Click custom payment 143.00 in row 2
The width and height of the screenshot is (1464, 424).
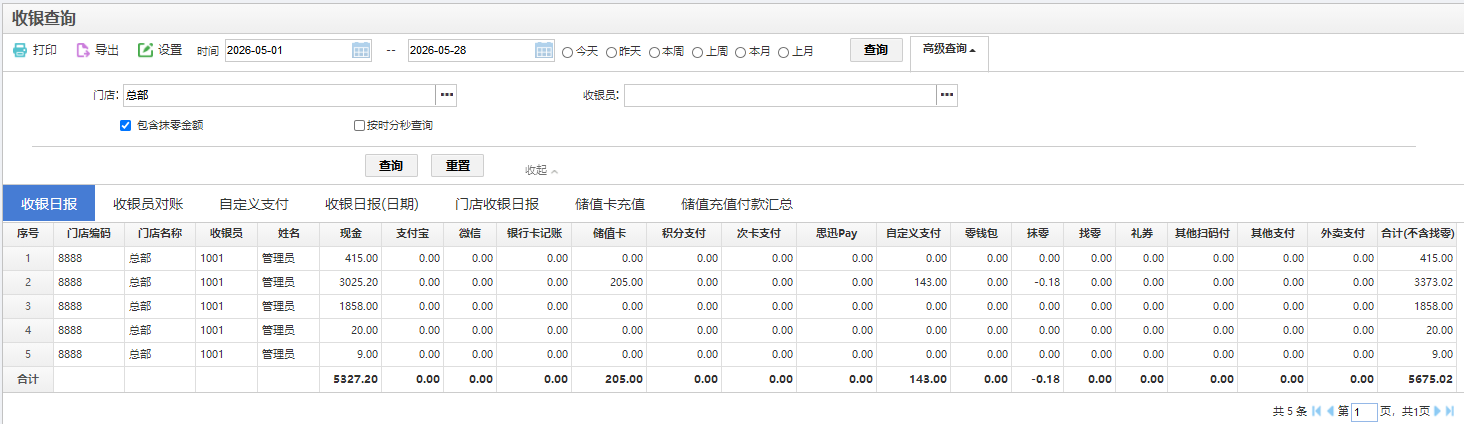930,282
